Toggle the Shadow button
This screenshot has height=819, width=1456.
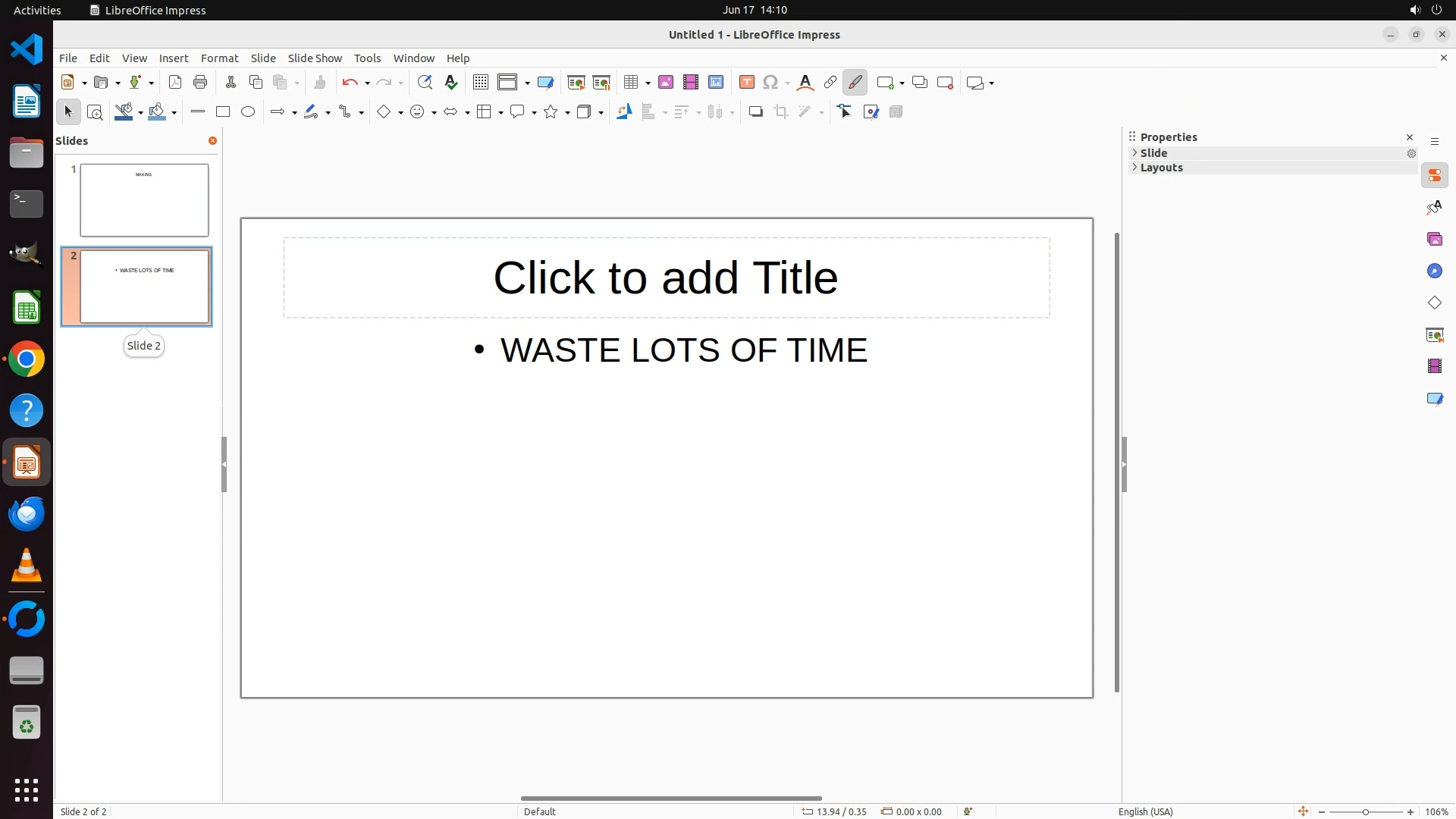coord(755,112)
